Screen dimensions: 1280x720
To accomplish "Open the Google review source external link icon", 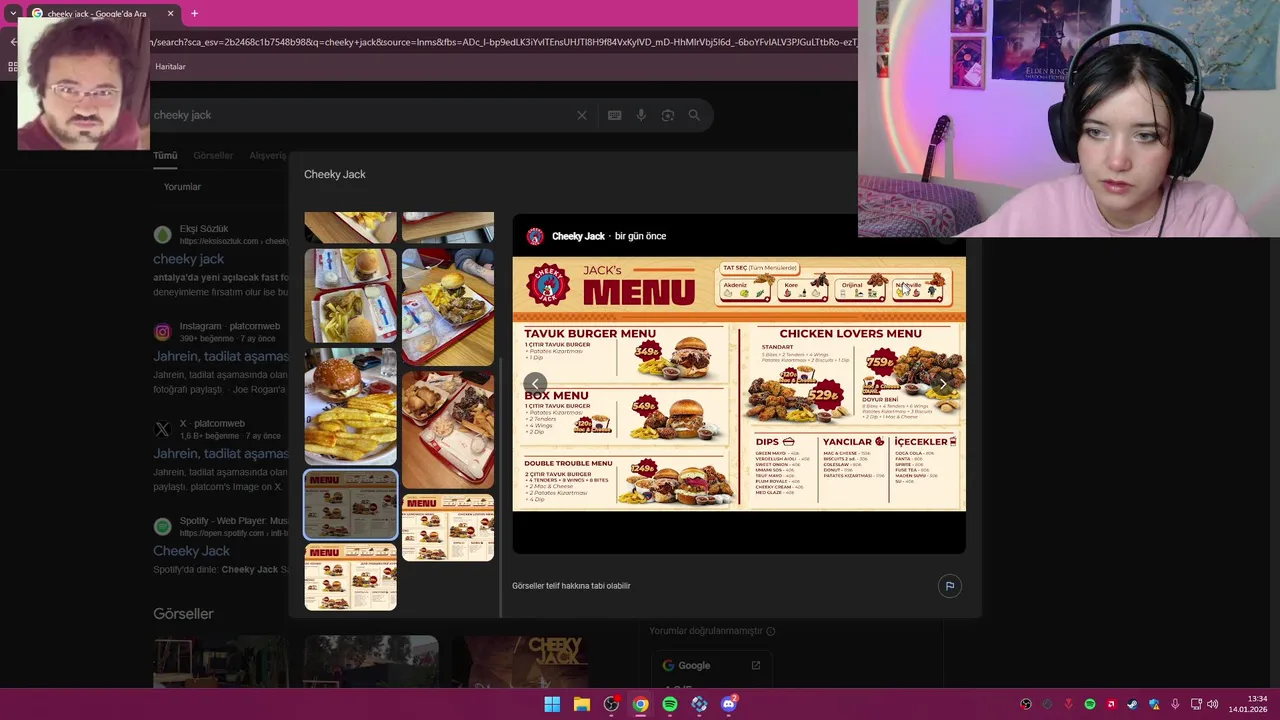I will pos(755,665).
